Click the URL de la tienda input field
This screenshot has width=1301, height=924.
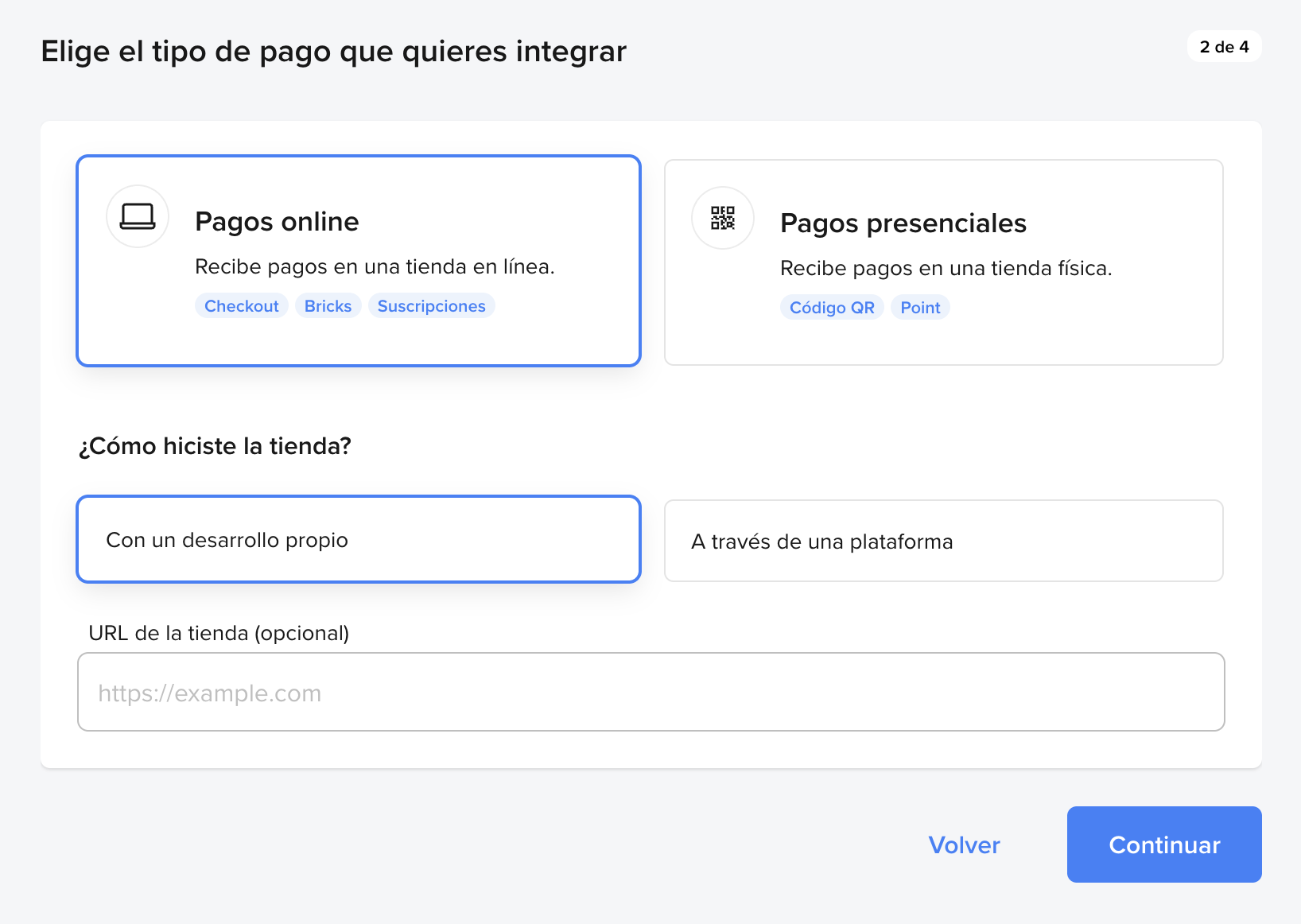[x=650, y=692]
